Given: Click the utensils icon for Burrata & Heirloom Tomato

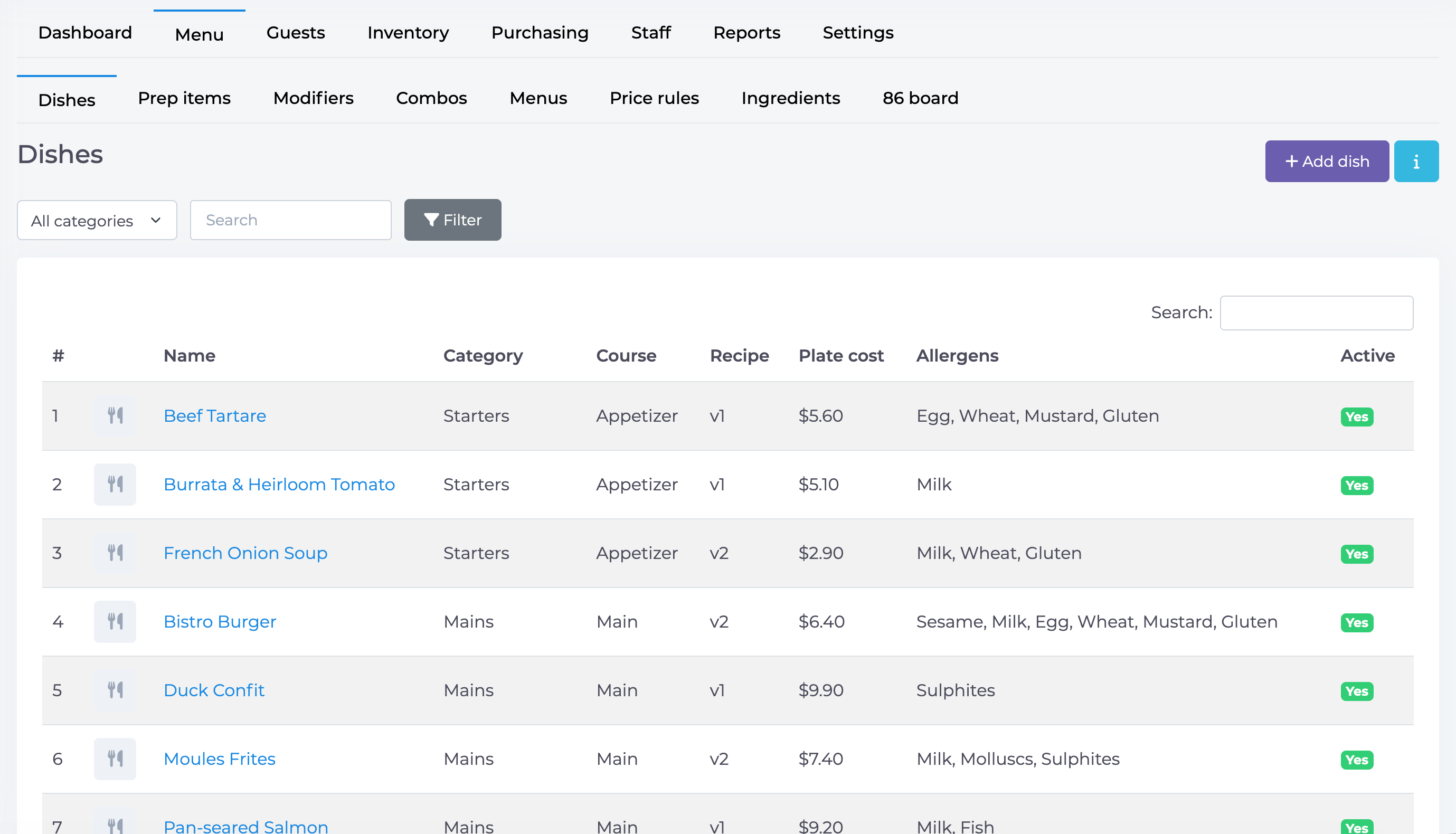Looking at the screenshot, I should 115,485.
